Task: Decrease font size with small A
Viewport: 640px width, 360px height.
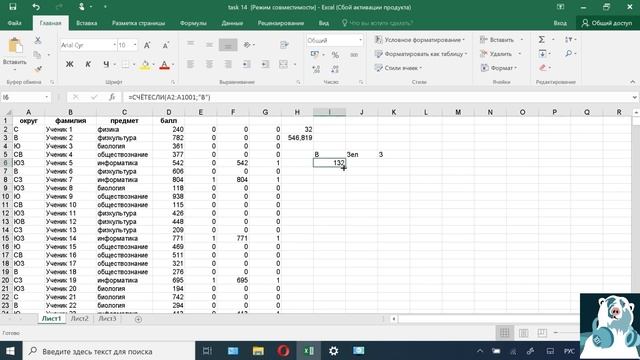Action: coord(165,45)
